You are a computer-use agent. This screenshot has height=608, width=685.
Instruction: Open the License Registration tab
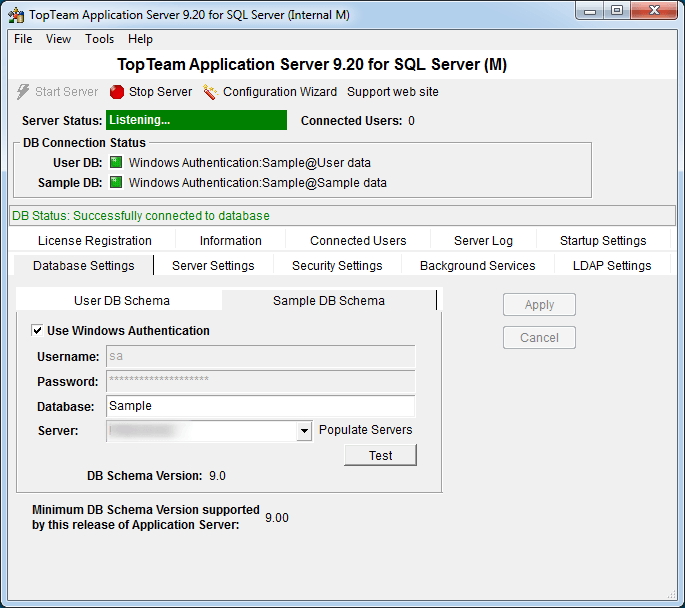coord(95,241)
